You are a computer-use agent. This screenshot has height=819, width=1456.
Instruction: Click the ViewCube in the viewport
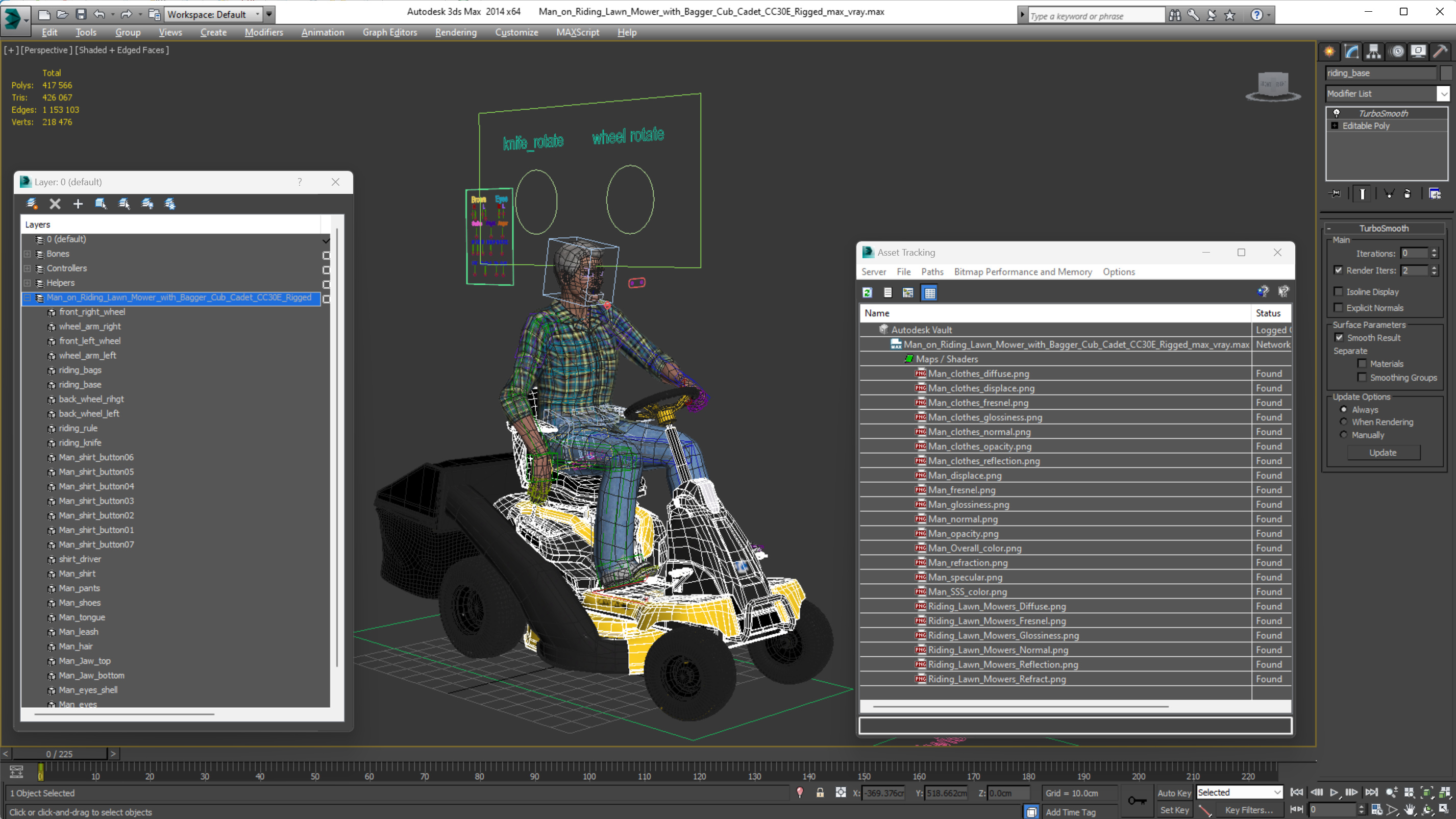click(1273, 86)
